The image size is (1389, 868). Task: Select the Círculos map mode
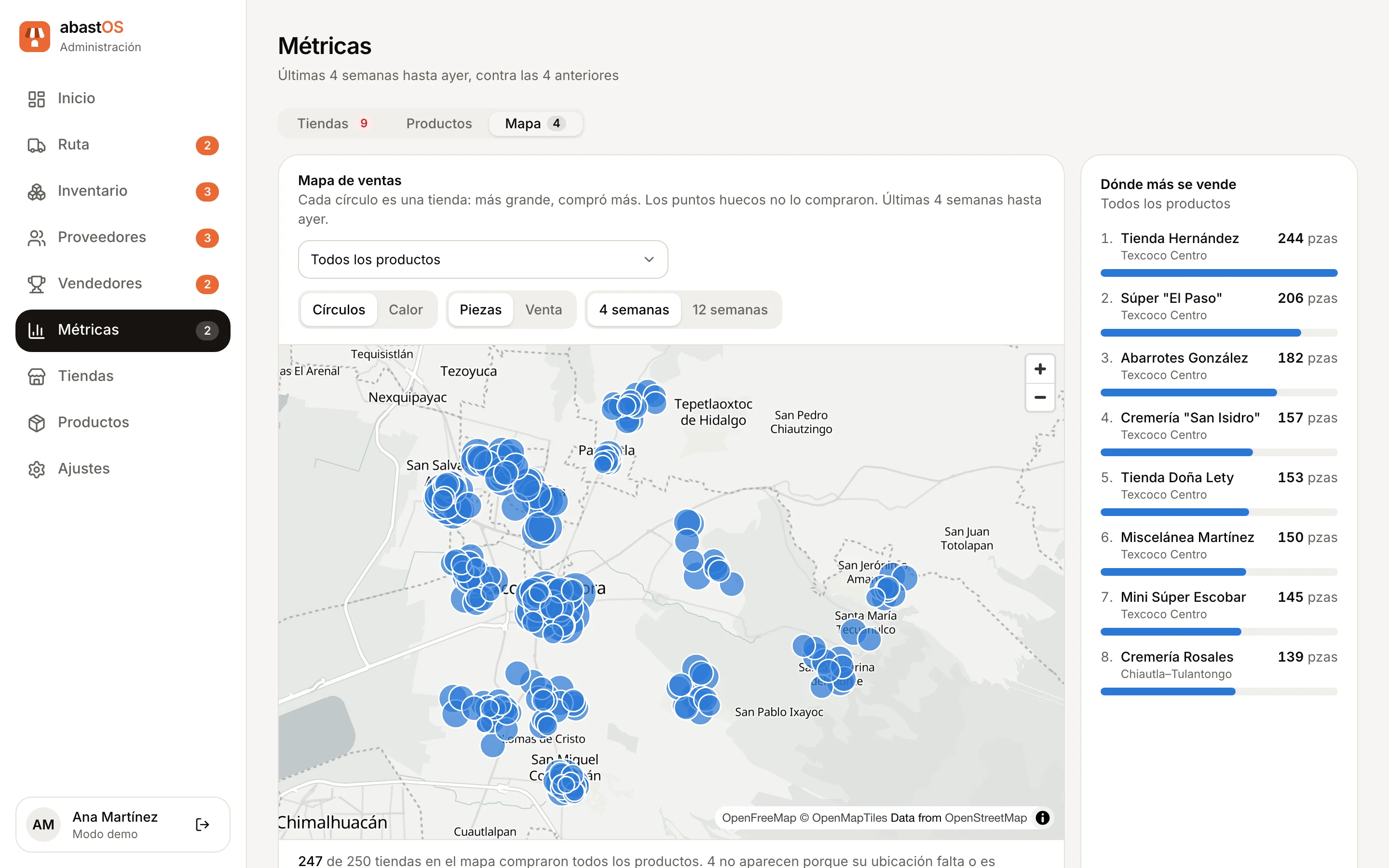tap(339, 310)
